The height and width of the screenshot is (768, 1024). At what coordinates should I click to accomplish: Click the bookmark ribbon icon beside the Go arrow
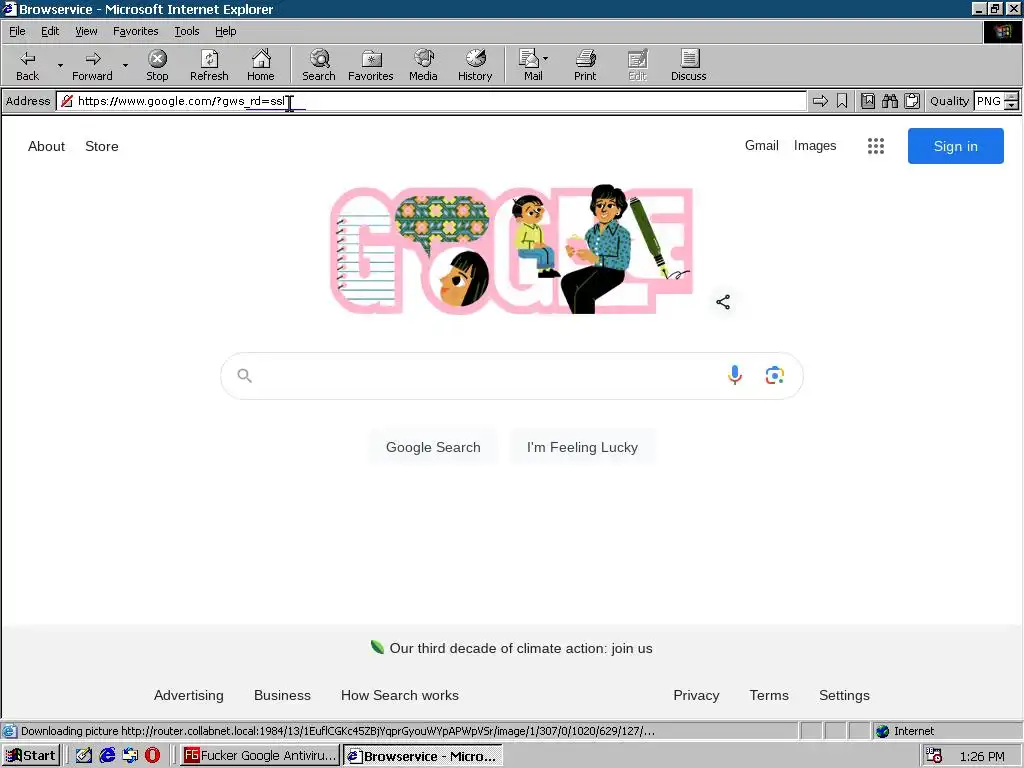[842, 101]
